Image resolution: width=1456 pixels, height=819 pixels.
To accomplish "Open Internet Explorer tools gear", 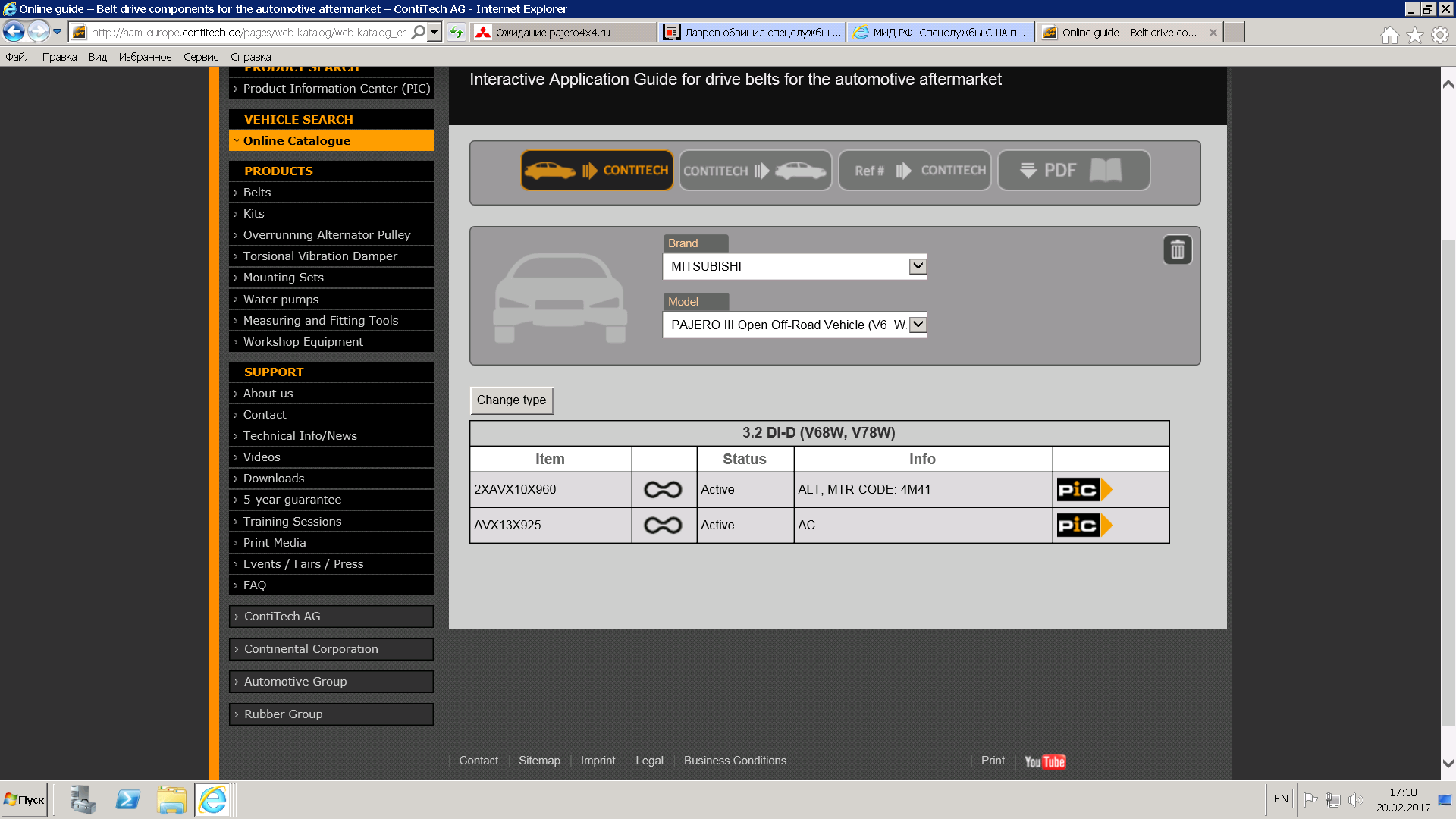I will click(1439, 35).
